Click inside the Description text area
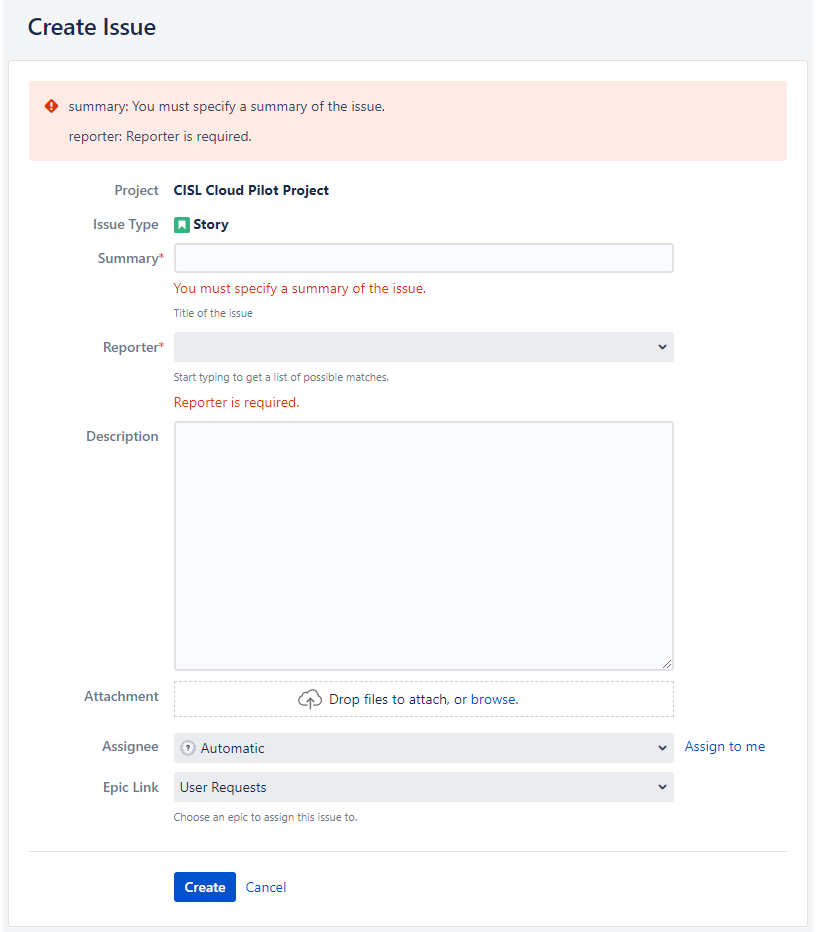The height and width of the screenshot is (932, 816). coord(423,545)
